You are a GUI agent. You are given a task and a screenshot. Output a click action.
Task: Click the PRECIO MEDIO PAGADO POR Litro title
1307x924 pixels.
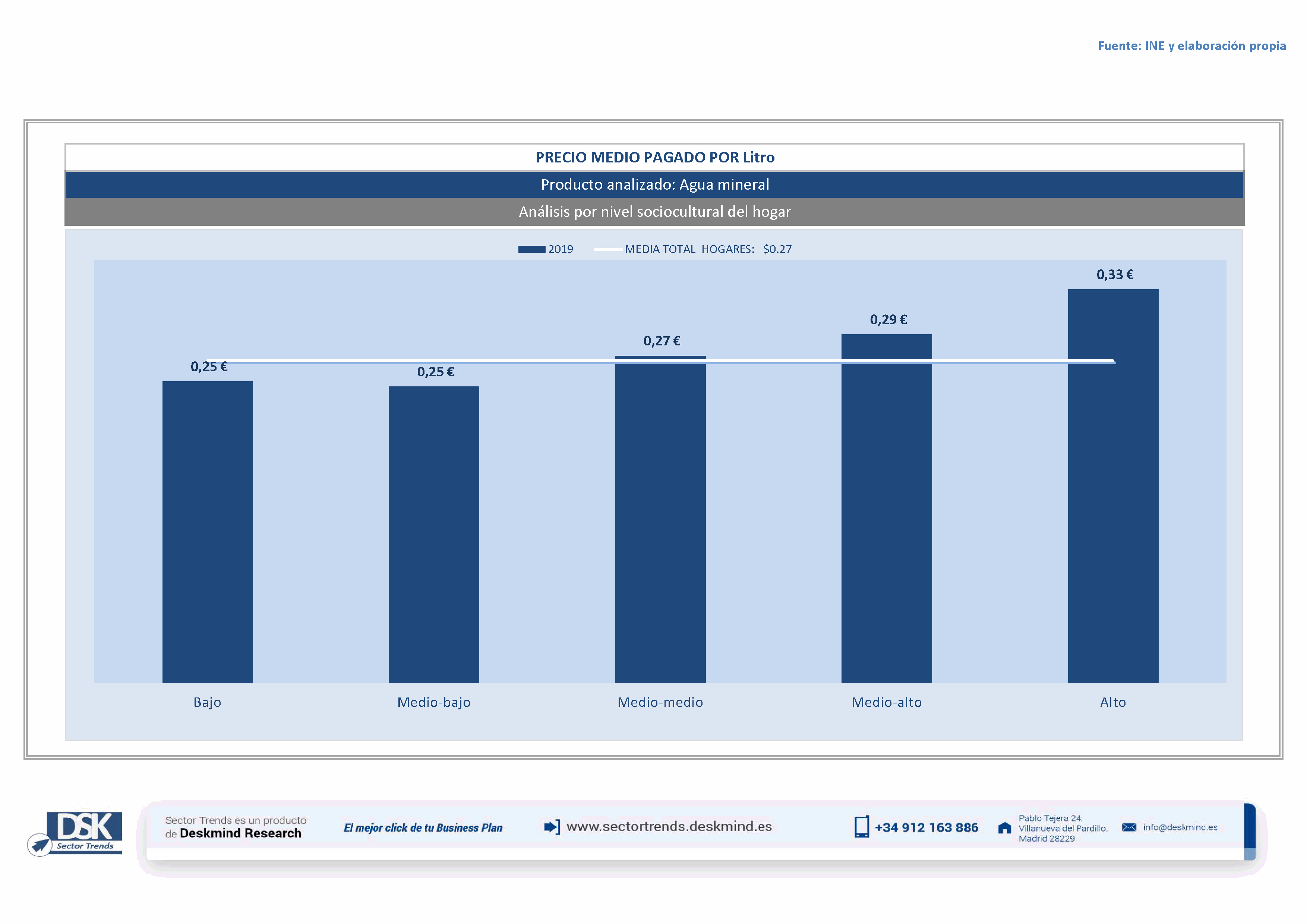pos(655,158)
